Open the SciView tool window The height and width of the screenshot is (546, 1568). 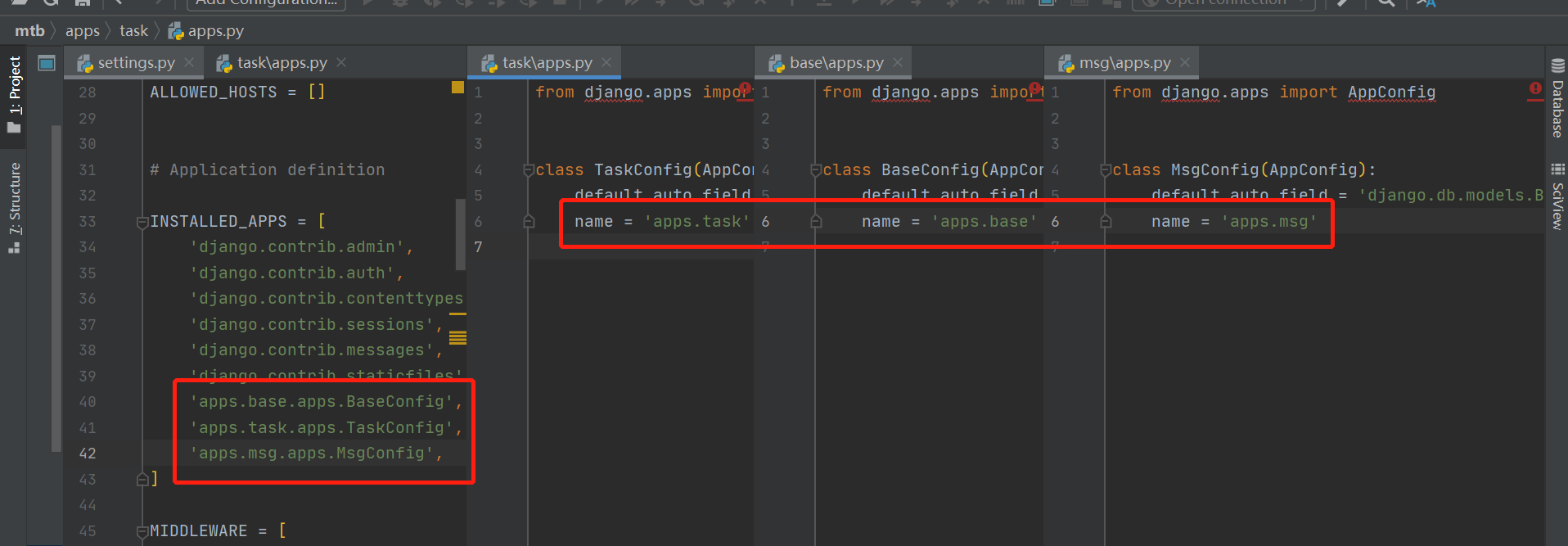(x=1557, y=196)
